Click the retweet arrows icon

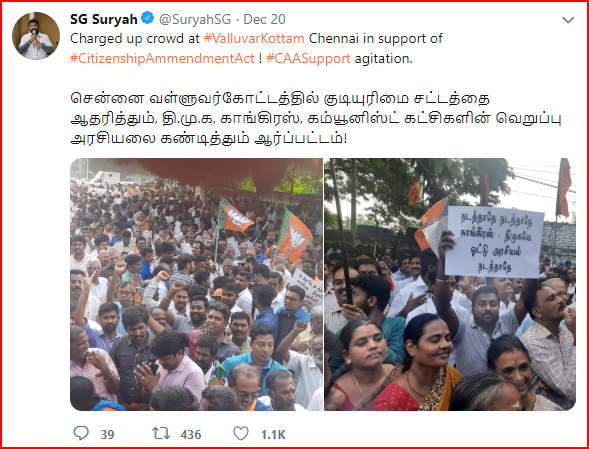click(x=161, y=433)
